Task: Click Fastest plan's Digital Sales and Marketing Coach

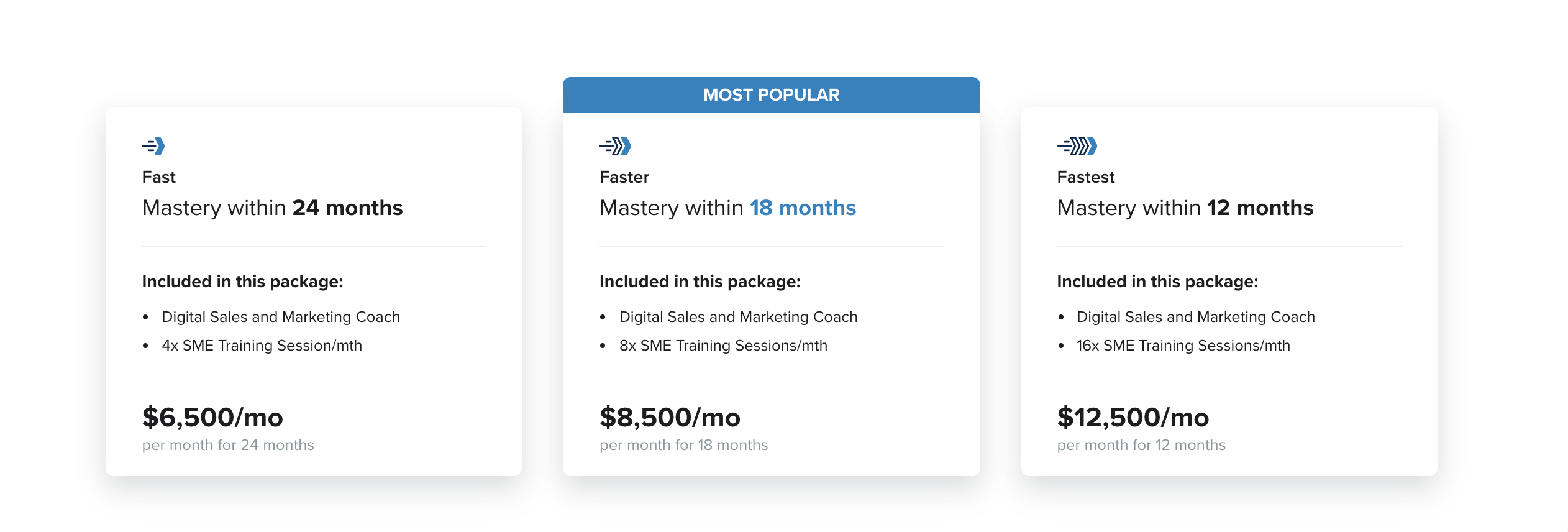Action: (1196, 317)
